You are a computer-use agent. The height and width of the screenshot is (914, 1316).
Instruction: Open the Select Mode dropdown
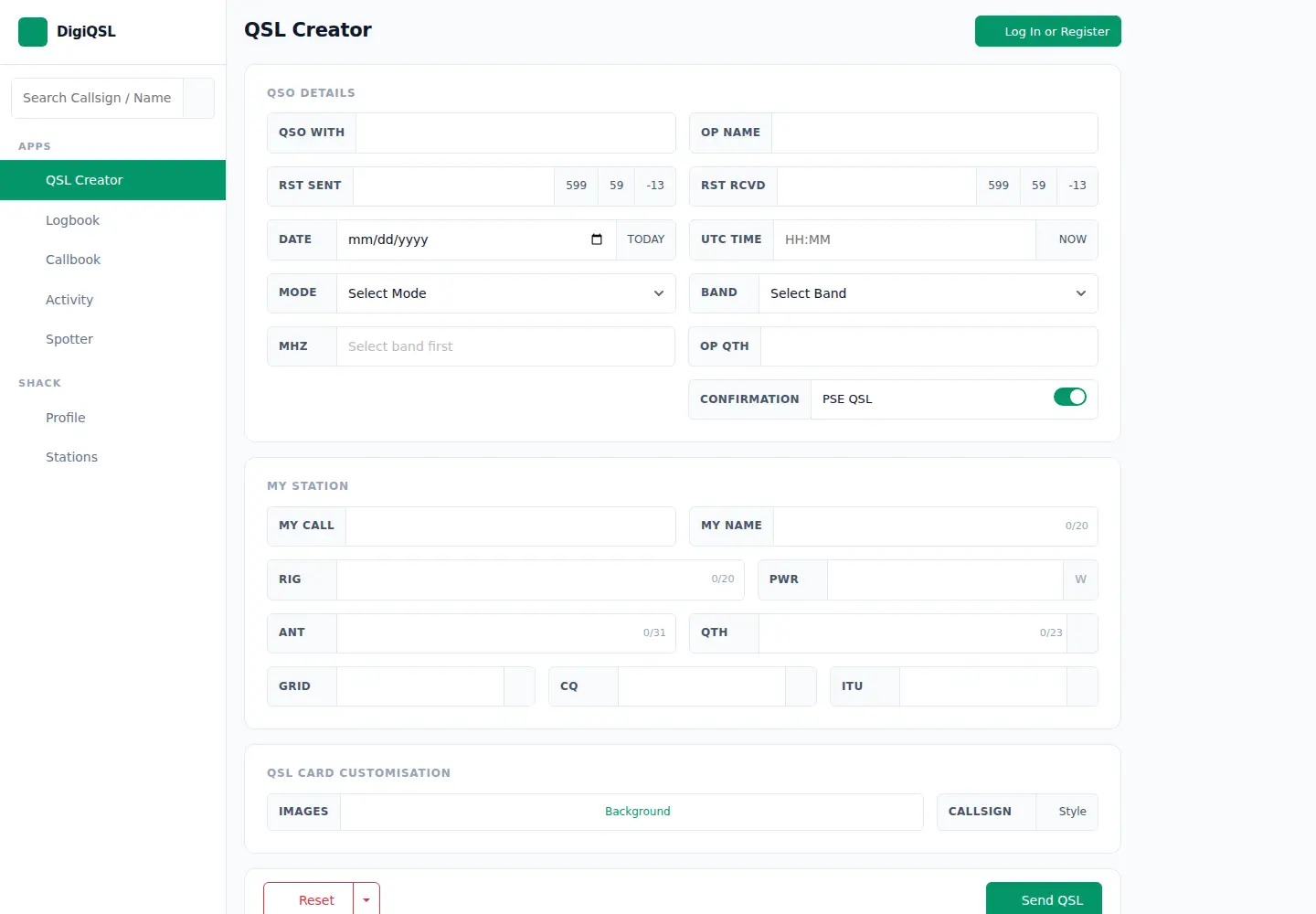[506, 293]
